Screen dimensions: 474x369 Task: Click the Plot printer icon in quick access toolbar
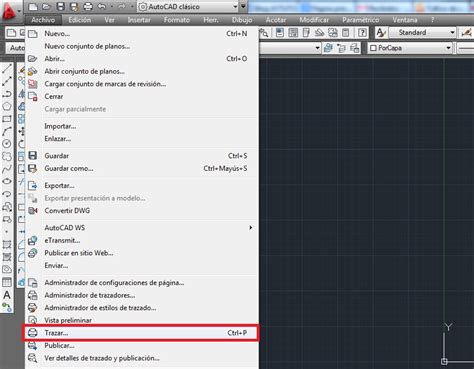(88, 7)
